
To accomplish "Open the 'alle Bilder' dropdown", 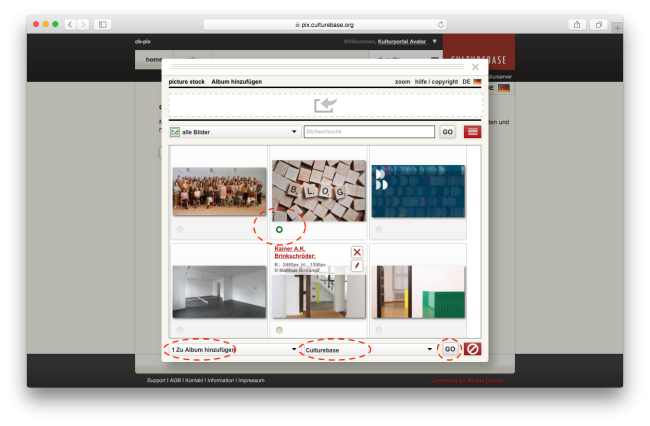I will pyautogui.click(x=235, y=132).
